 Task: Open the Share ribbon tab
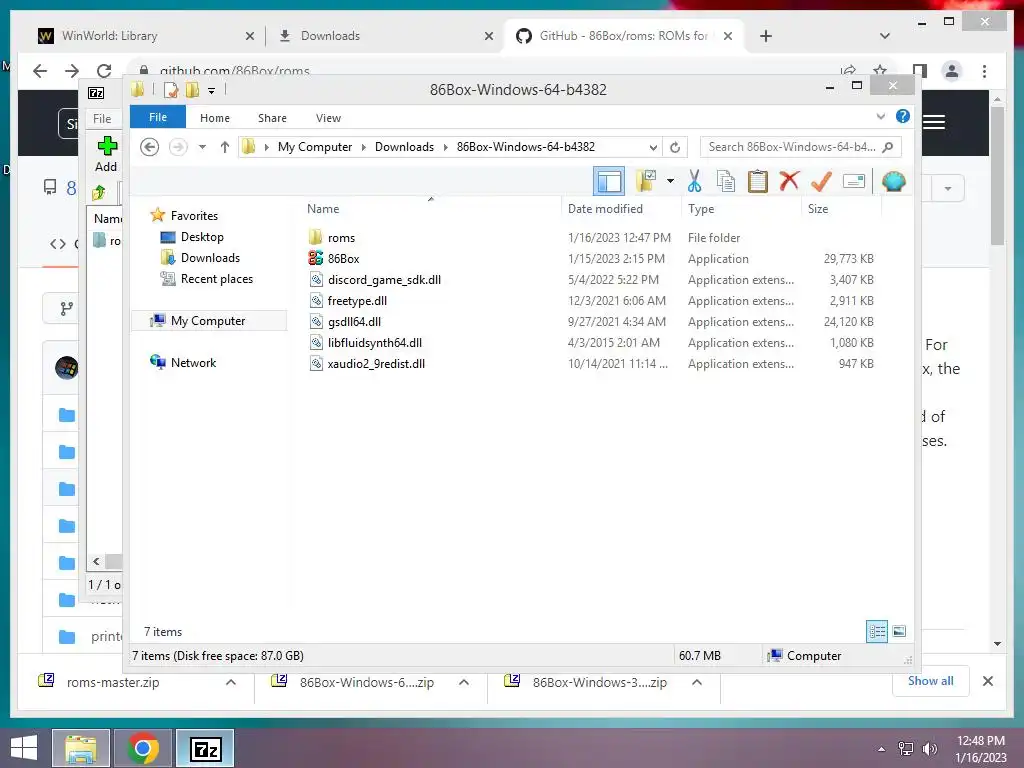pyautogui.click(x=272, y=118)
